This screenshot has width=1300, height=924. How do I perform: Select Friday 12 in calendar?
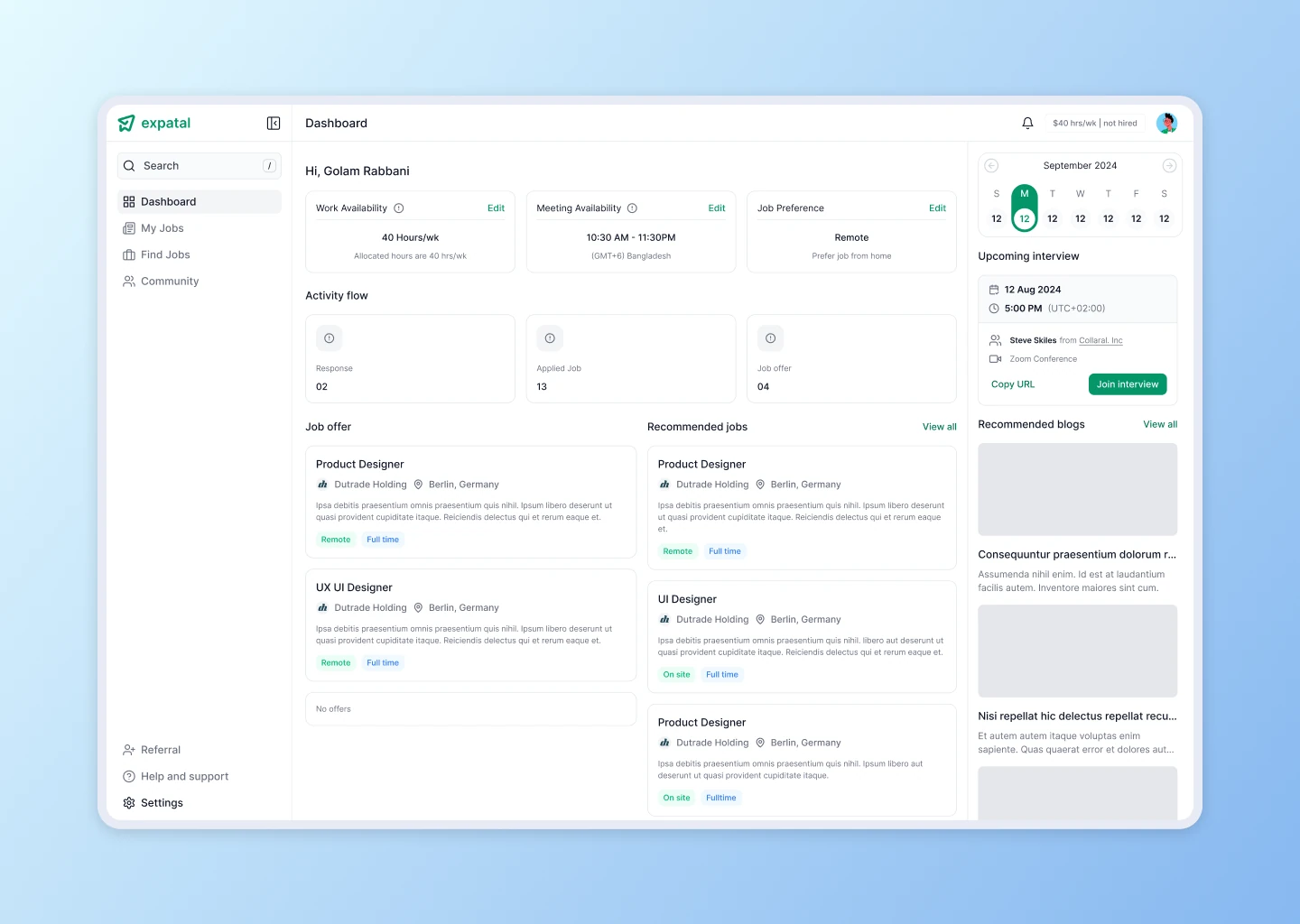[x=1137, y=218]
